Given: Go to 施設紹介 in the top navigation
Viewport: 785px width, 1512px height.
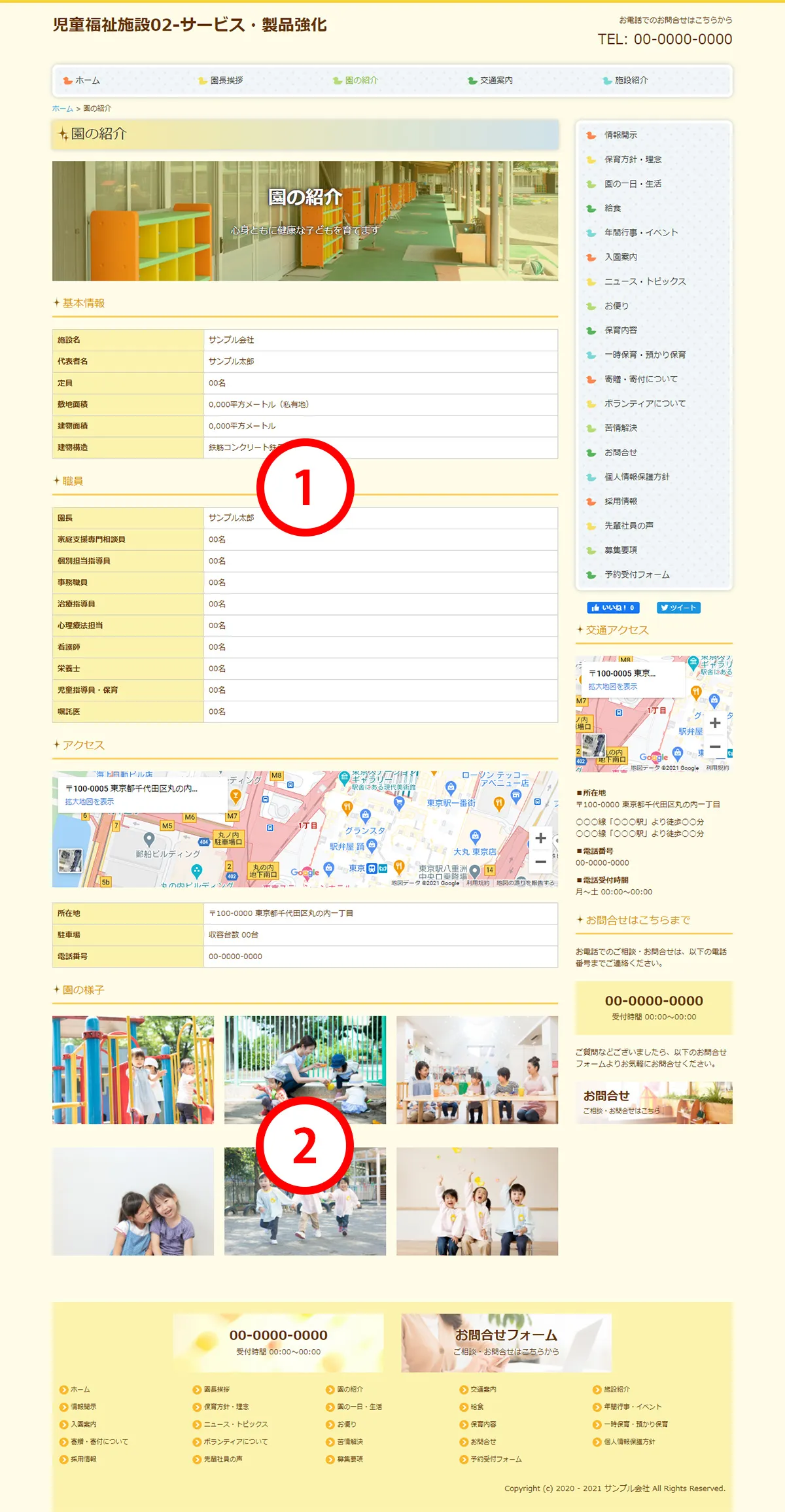Looking at the screenshot, I should pyautogui.click(x=631, y=80).
